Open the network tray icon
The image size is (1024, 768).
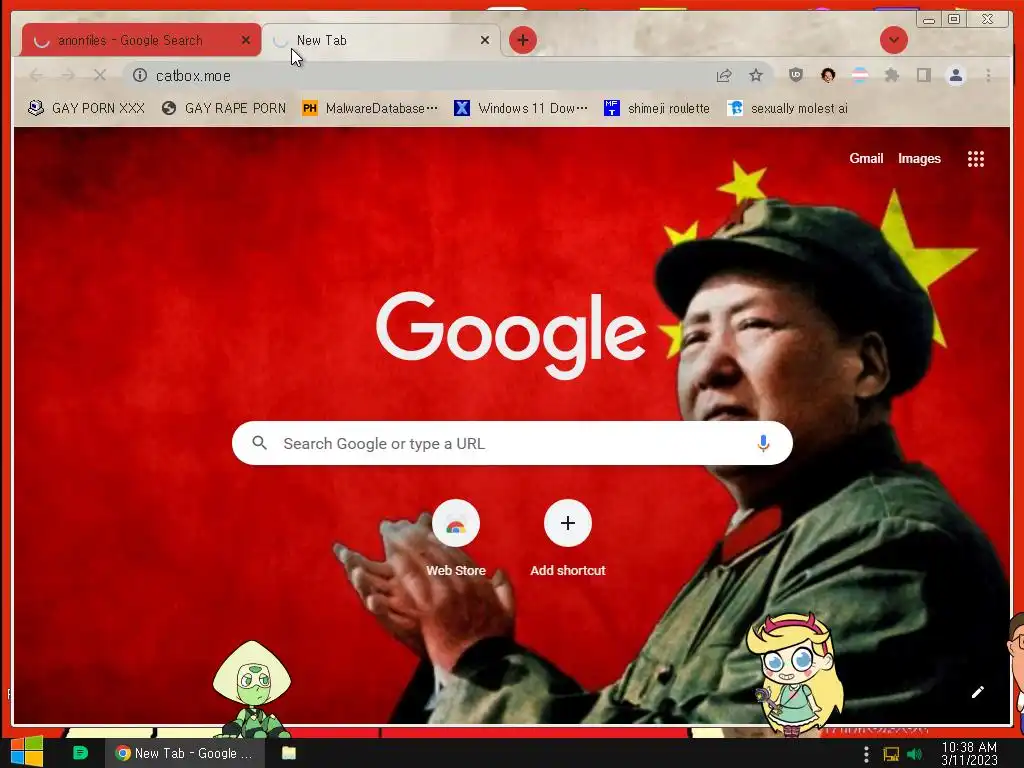(891, 754)
